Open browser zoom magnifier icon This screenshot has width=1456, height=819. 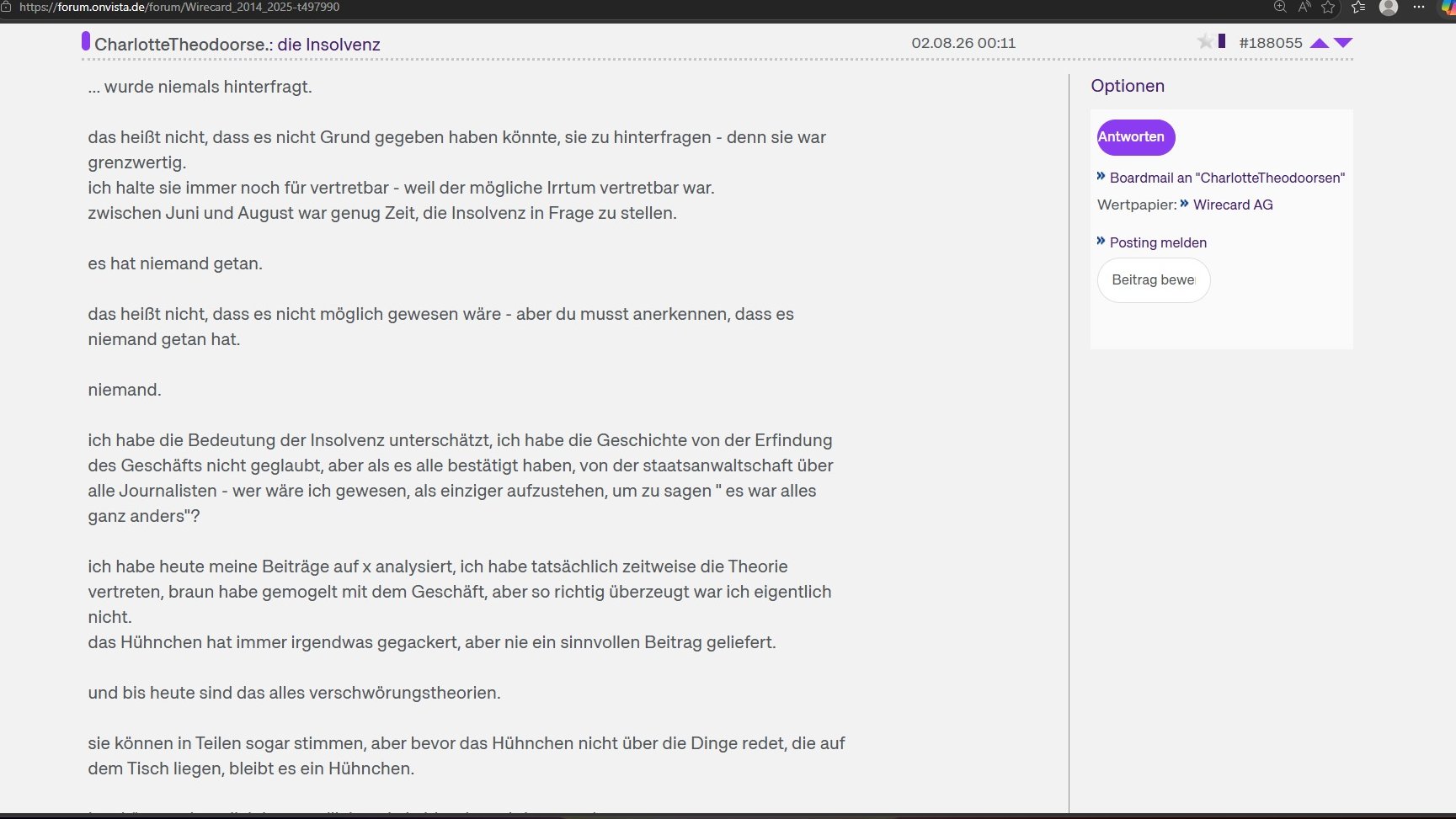pyautogui.click(x=1280, y=7)
